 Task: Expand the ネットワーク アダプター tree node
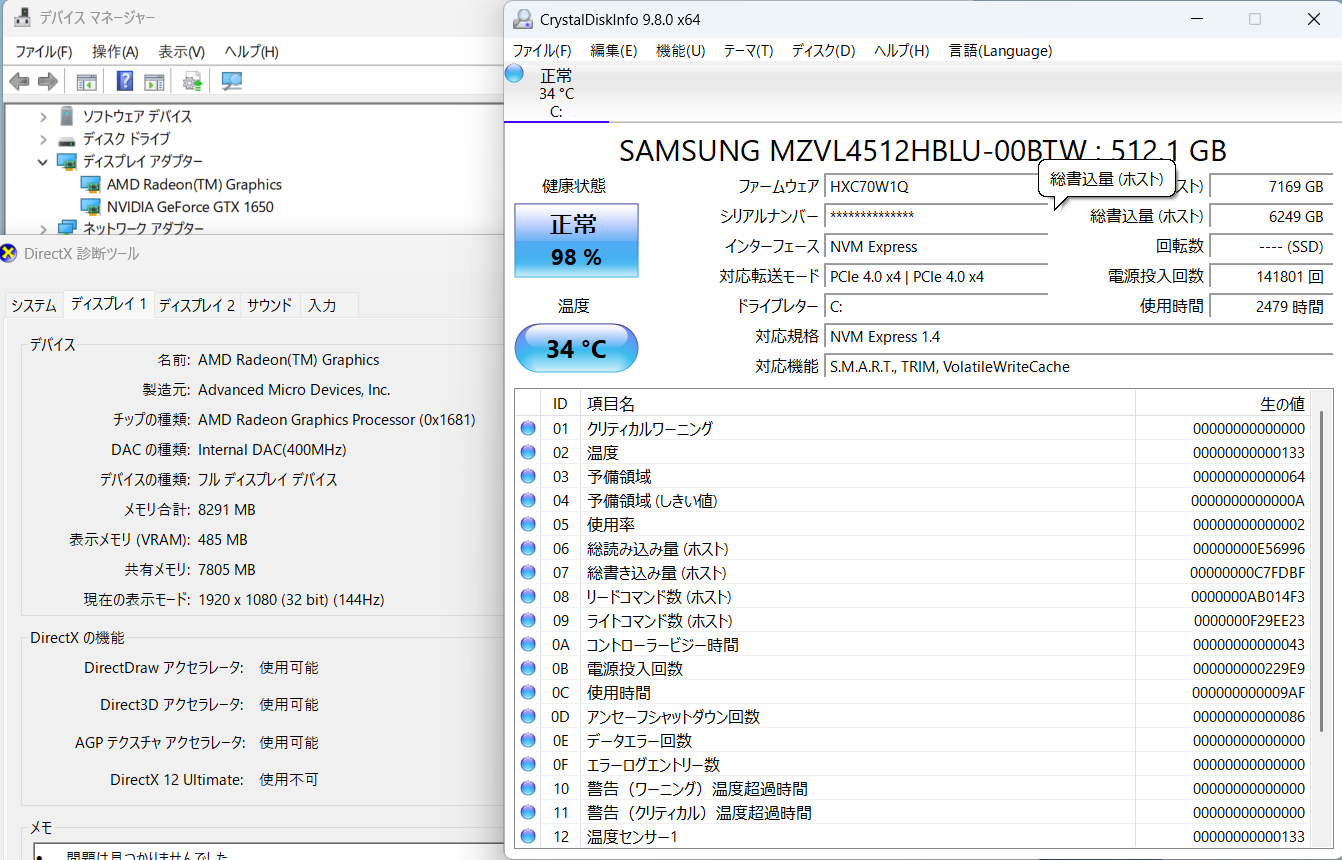[x=43, y=229]
